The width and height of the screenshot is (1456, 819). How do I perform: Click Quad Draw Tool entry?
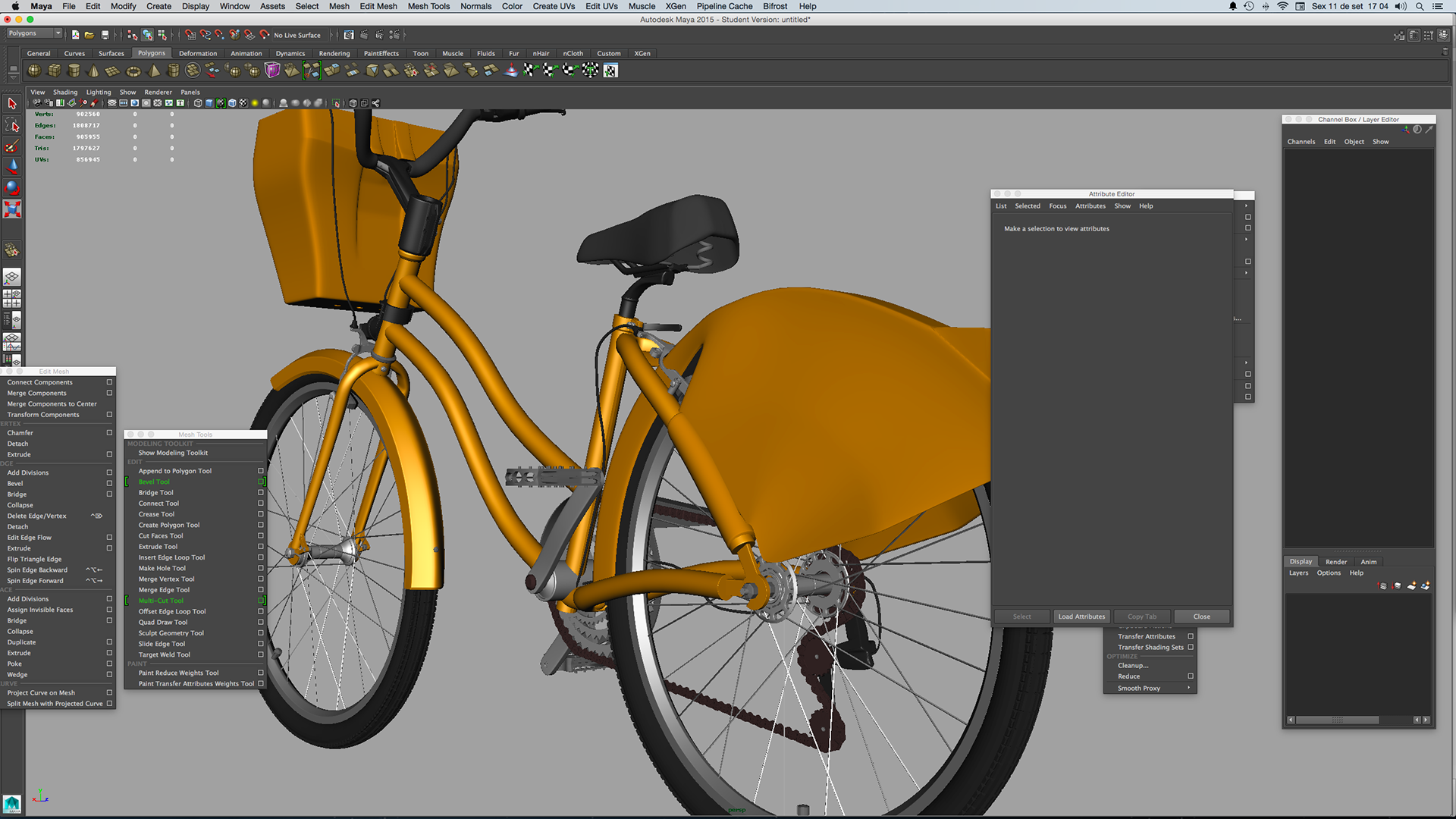[163, 622]
